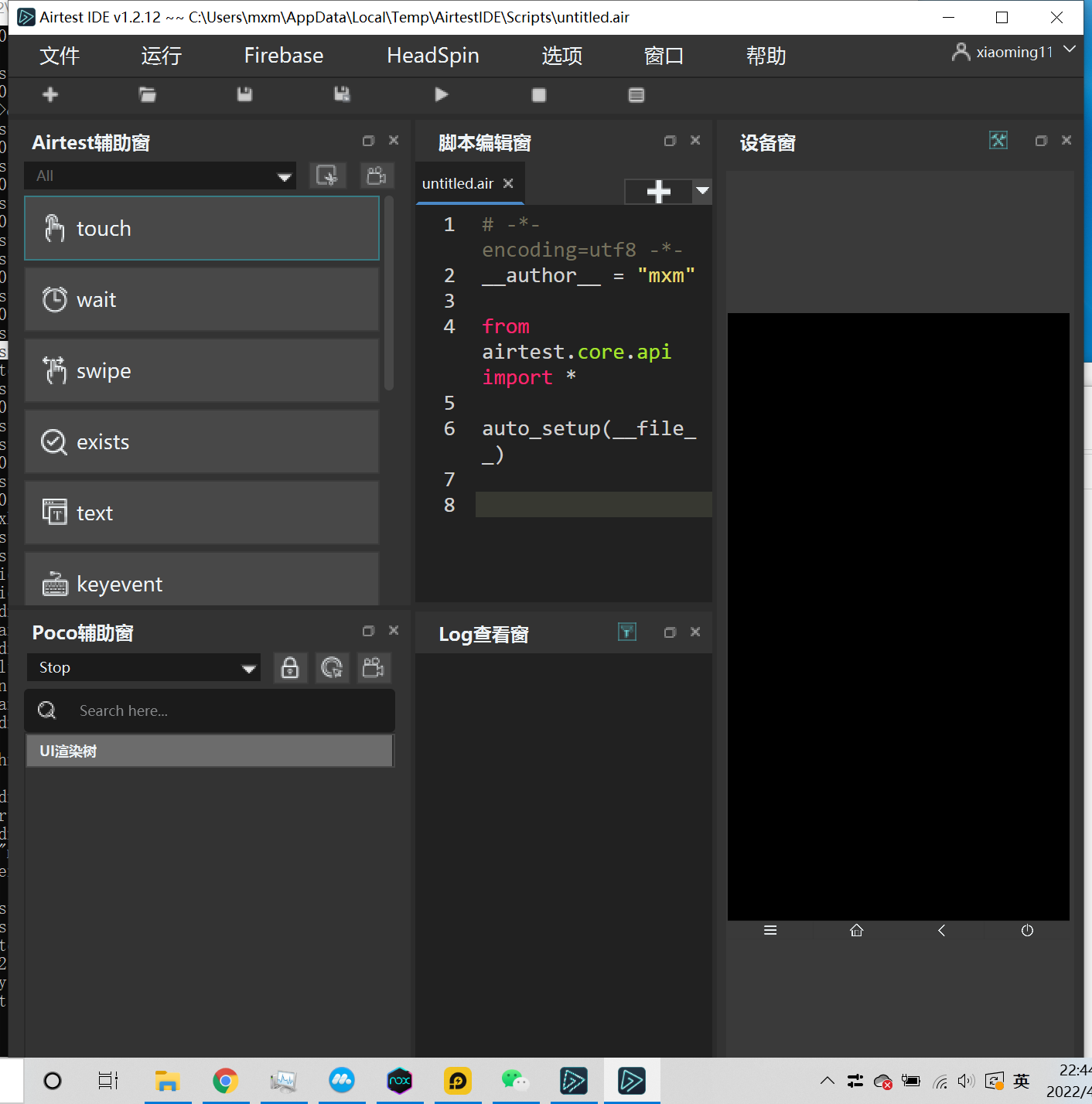Switch the 英 input method indicator

1022,1081
